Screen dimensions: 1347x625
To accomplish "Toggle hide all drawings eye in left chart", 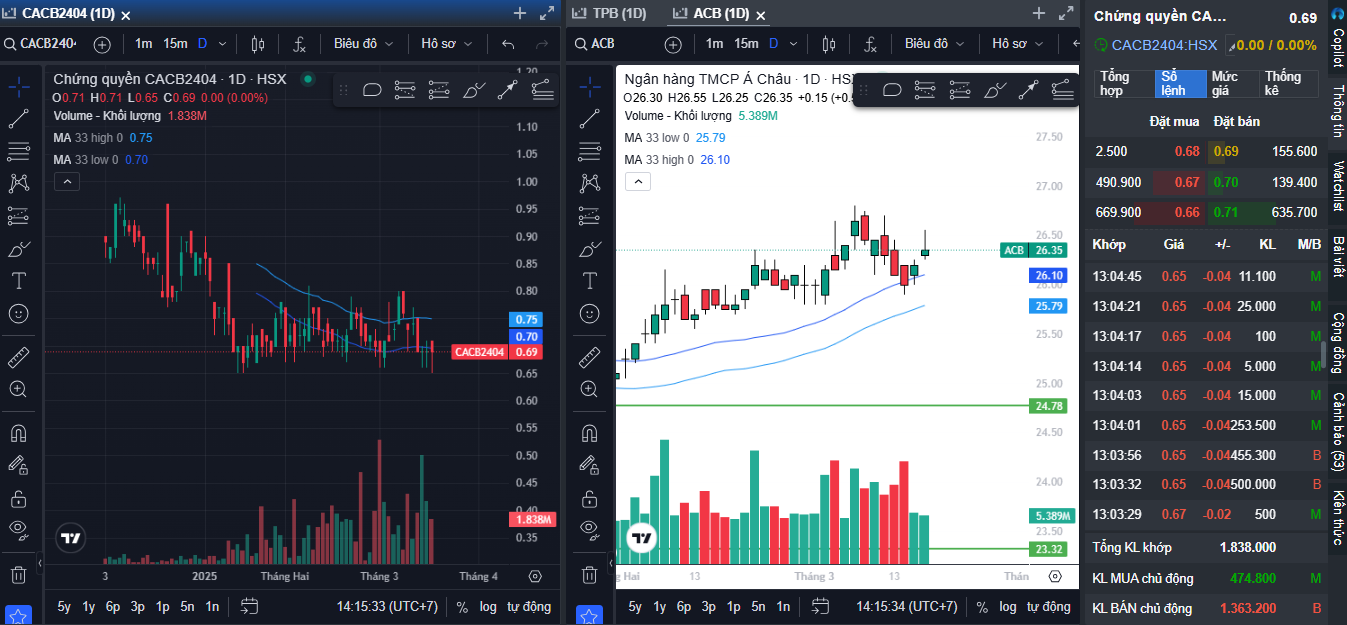I will click(18, 529).
